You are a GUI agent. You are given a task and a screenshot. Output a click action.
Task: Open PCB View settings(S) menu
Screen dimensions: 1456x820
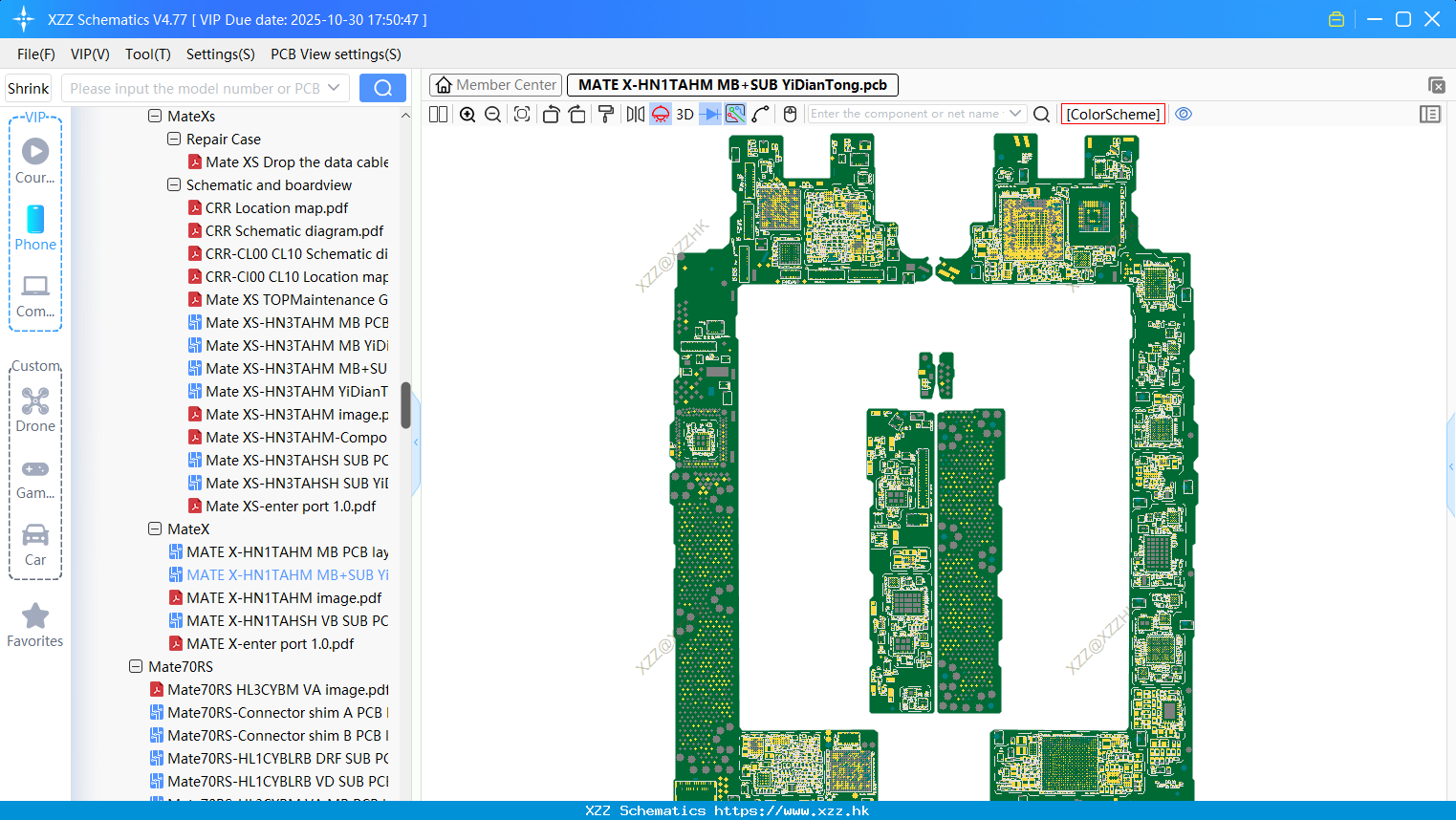pyautogui.click(x=336, y=54)
